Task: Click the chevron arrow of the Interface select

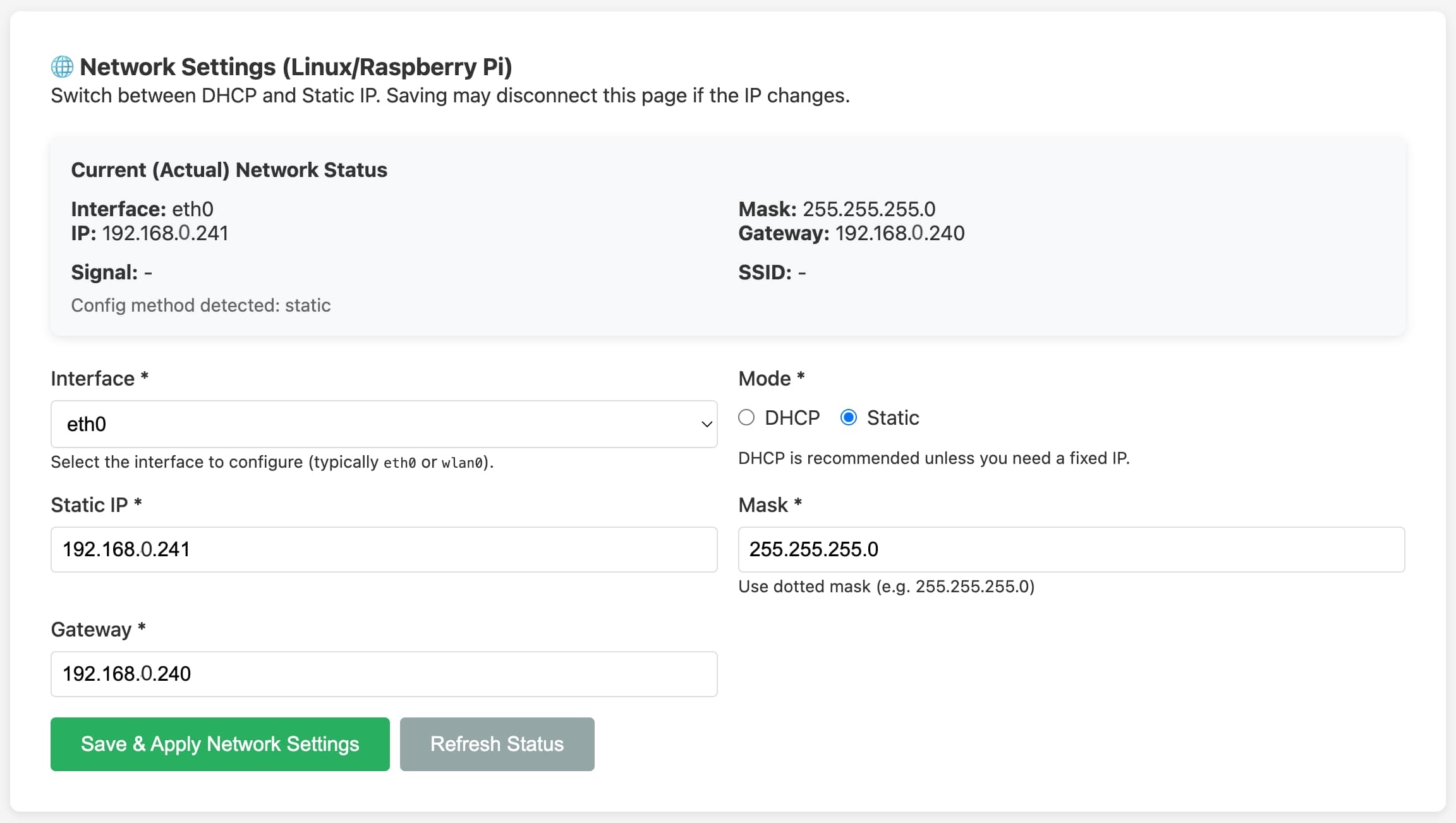Action: coord(707,424)
